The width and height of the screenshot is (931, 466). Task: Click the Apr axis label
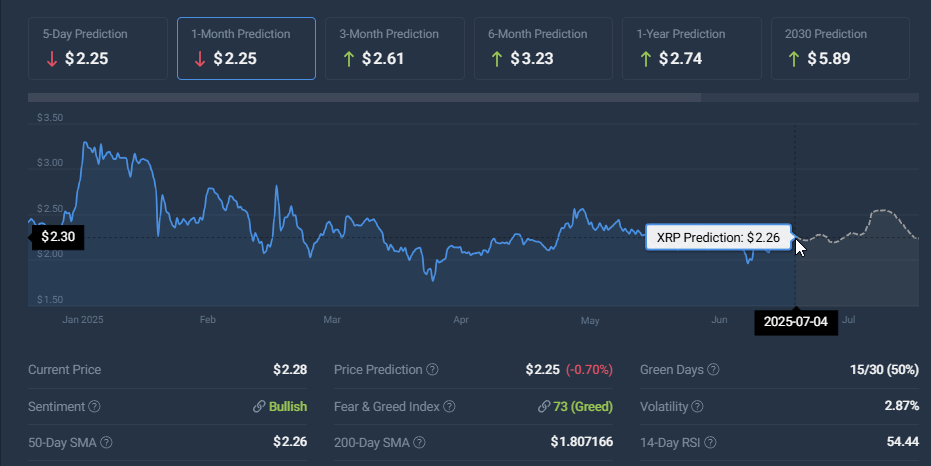click(461, 319)
